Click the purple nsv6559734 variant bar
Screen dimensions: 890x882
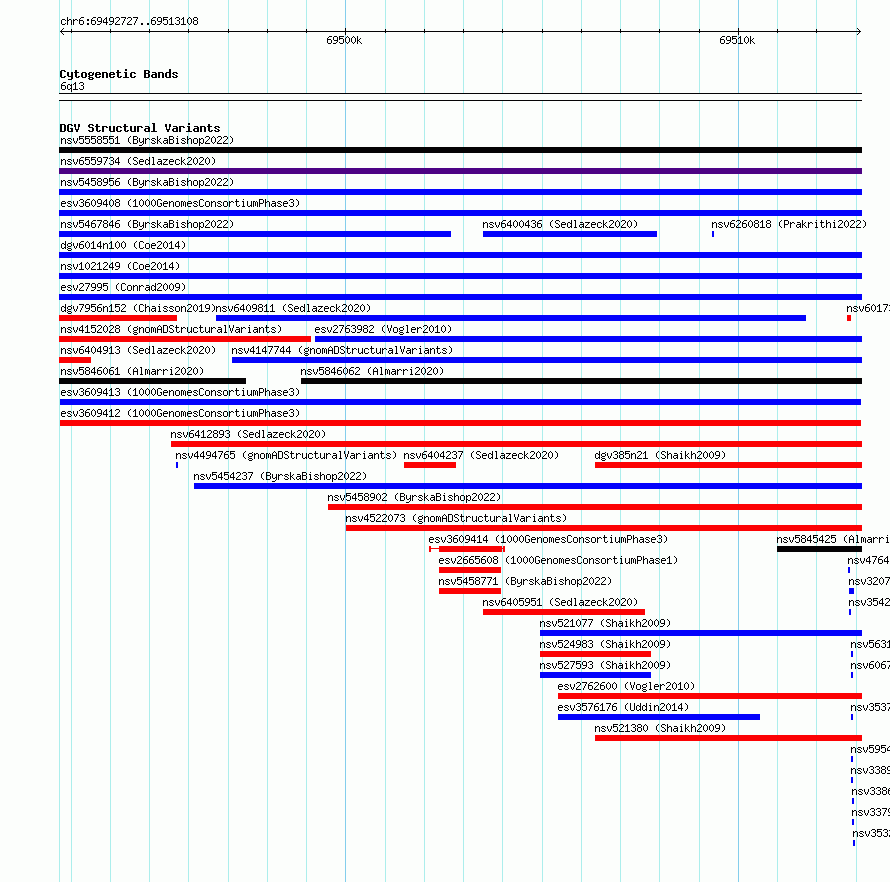[x=460, y=171]
